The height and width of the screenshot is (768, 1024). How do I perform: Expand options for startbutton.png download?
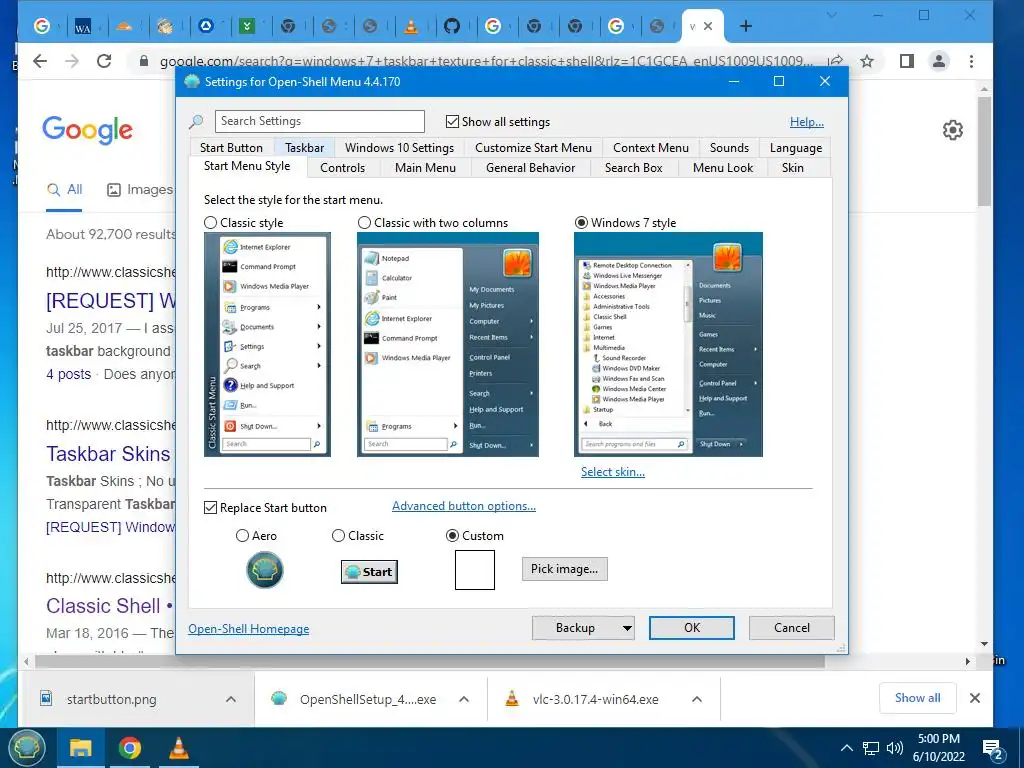[x=231, y=699]
